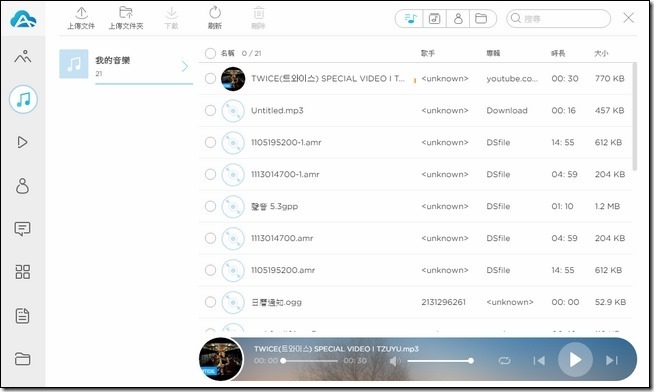Click the search input field
This screenshot has width=654, height=392.
tap(558, 18)
